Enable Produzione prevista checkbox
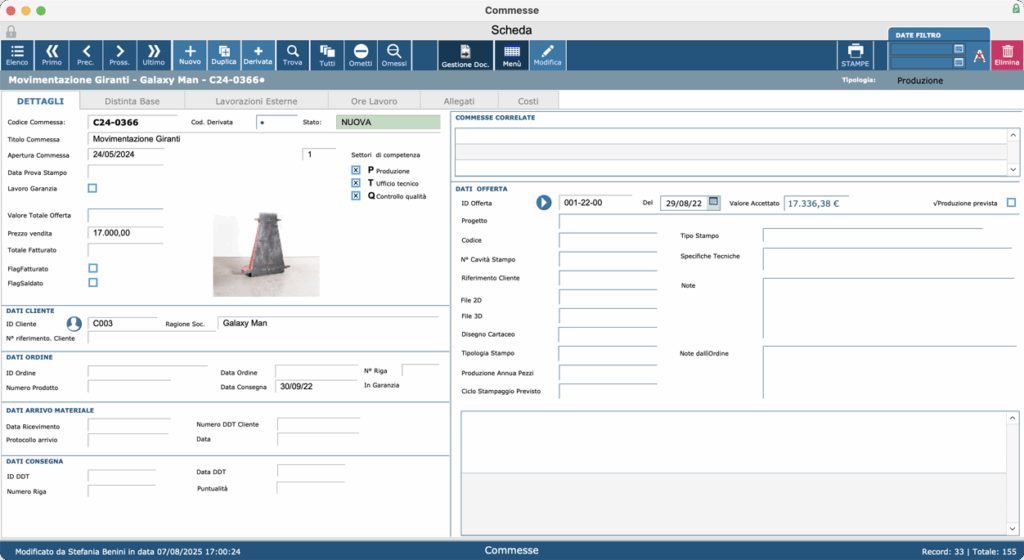The image size is (1024, 560). 1011,202
